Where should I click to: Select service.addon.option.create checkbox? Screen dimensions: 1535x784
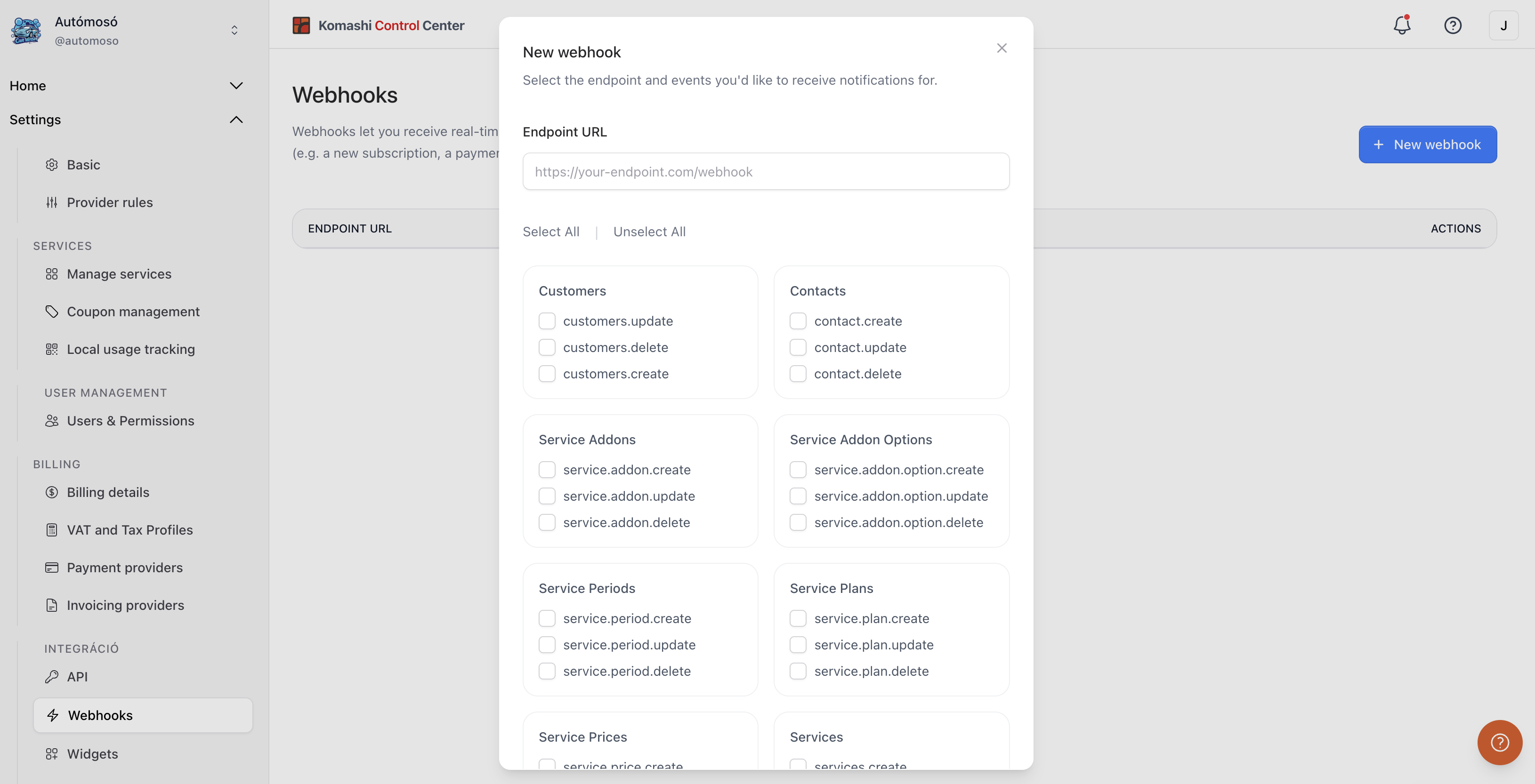[798, 470]
